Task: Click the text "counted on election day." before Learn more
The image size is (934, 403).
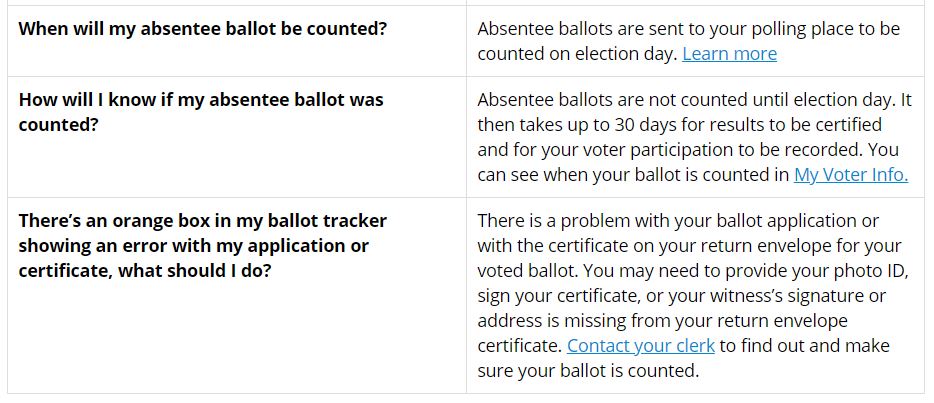Action: (x=577, y=54)
